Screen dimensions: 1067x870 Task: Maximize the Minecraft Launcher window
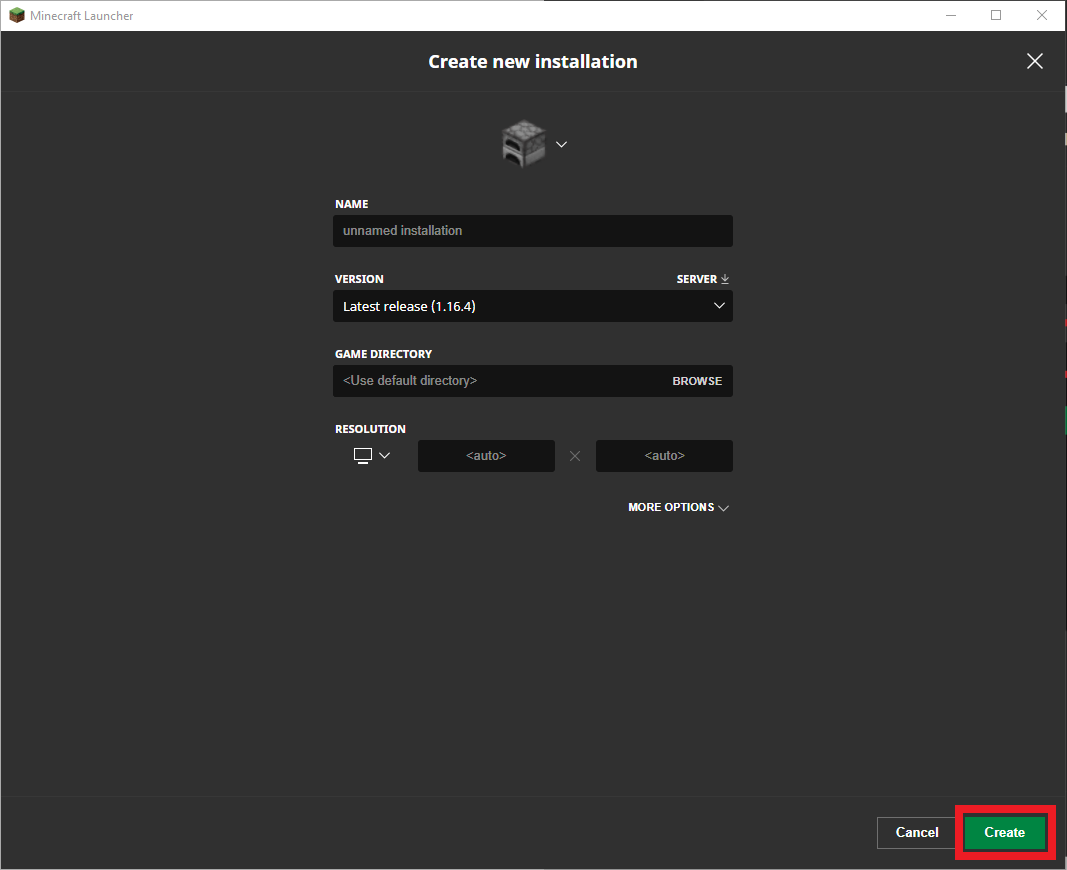[x=996, y=15]
